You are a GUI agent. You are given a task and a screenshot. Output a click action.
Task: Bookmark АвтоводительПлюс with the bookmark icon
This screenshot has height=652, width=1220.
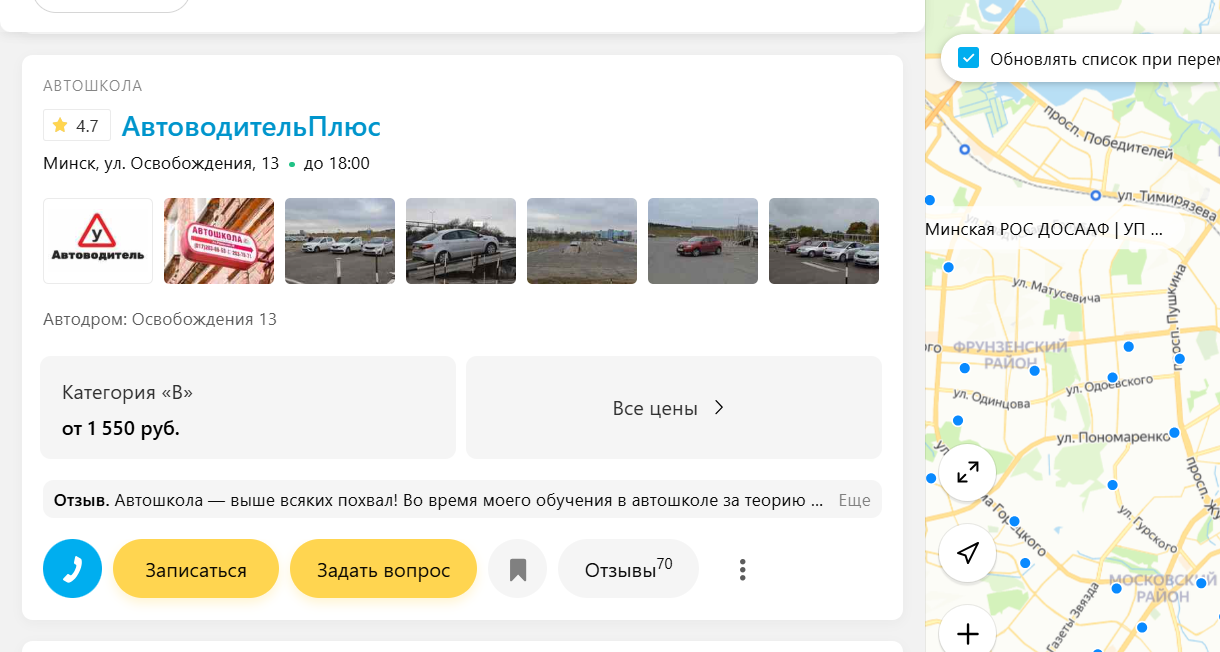click(x=517, y=569)
